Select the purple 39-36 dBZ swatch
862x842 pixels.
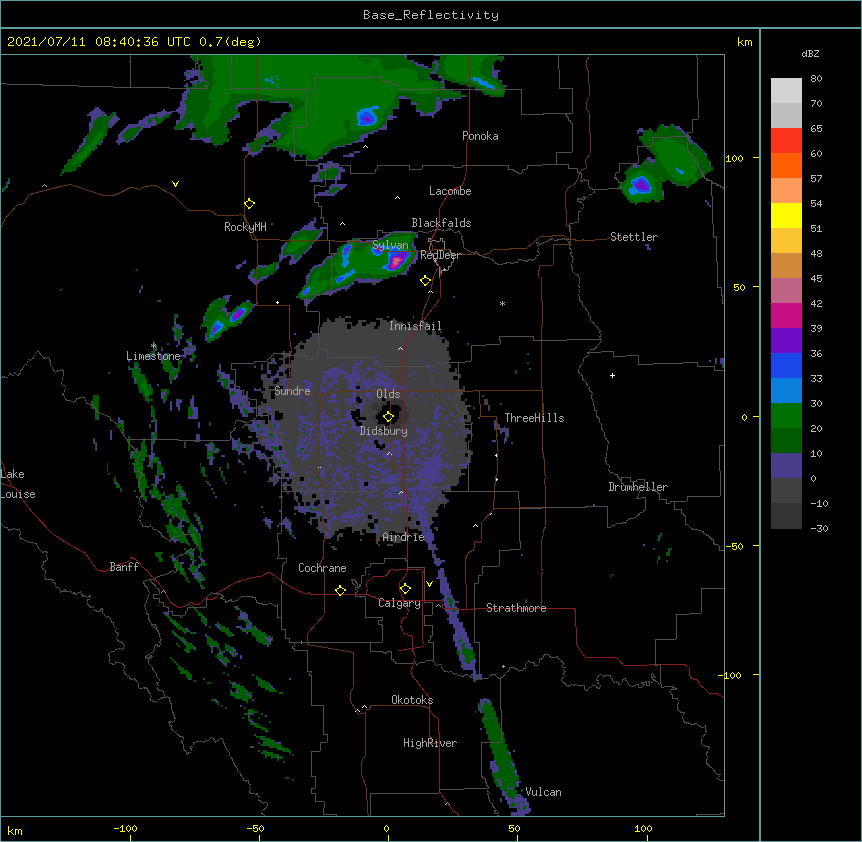tap(786, 340)
